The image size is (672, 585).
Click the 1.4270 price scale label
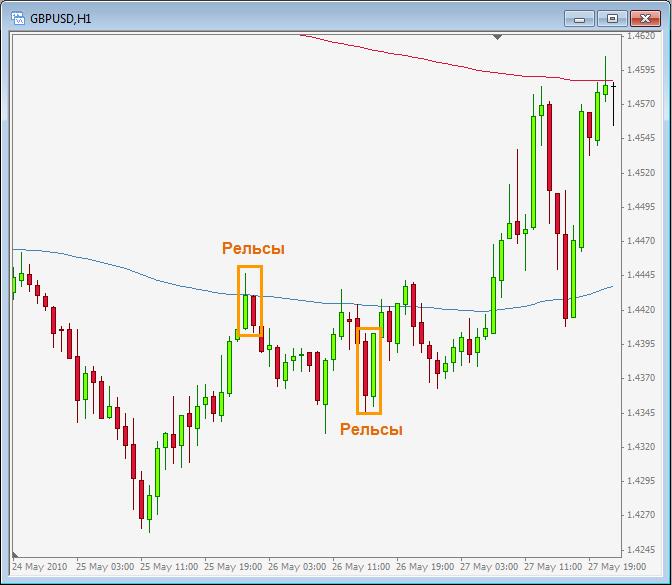[641, 515]
